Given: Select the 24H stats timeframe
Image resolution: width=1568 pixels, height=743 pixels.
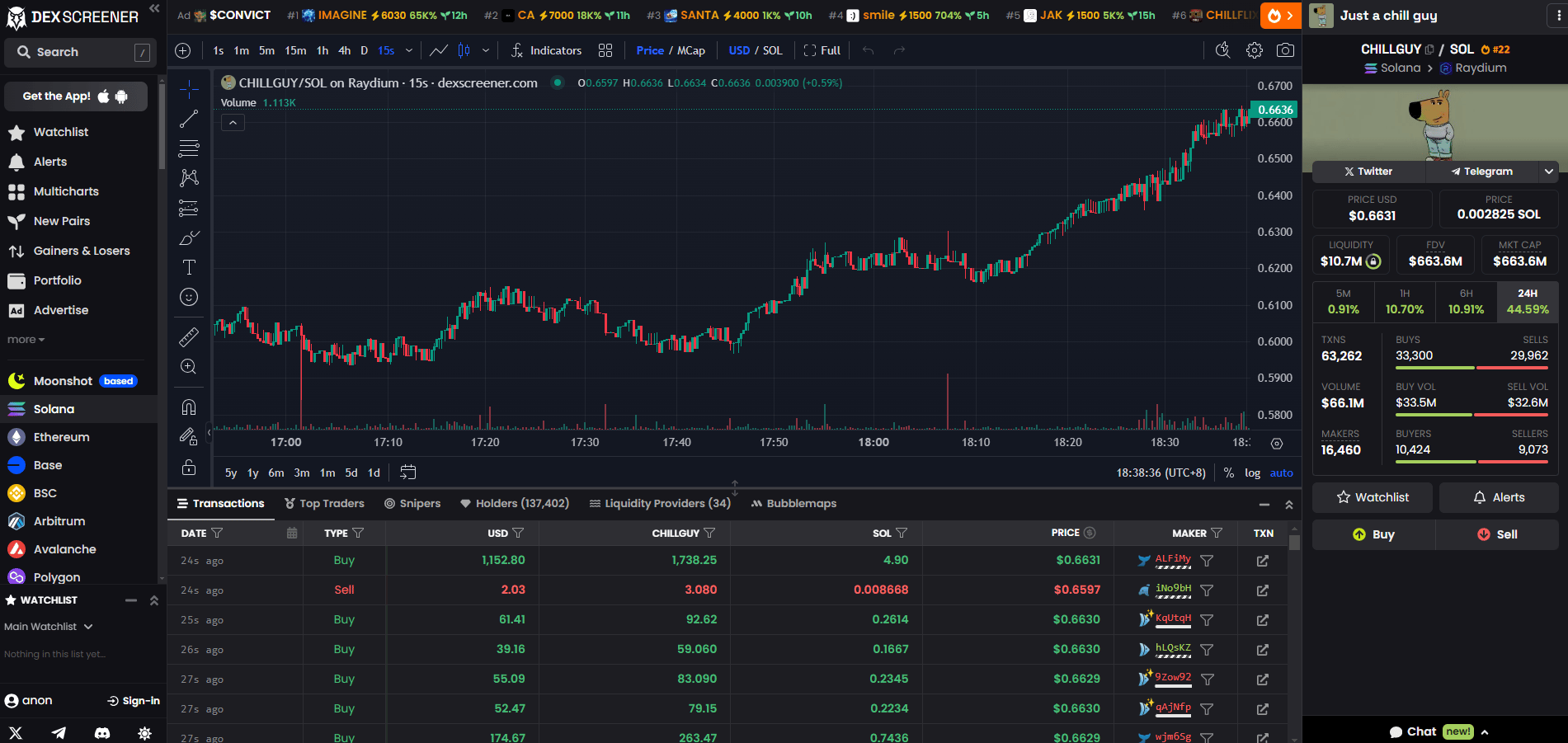Looking at the screenshot, I should coord(1528,302).
